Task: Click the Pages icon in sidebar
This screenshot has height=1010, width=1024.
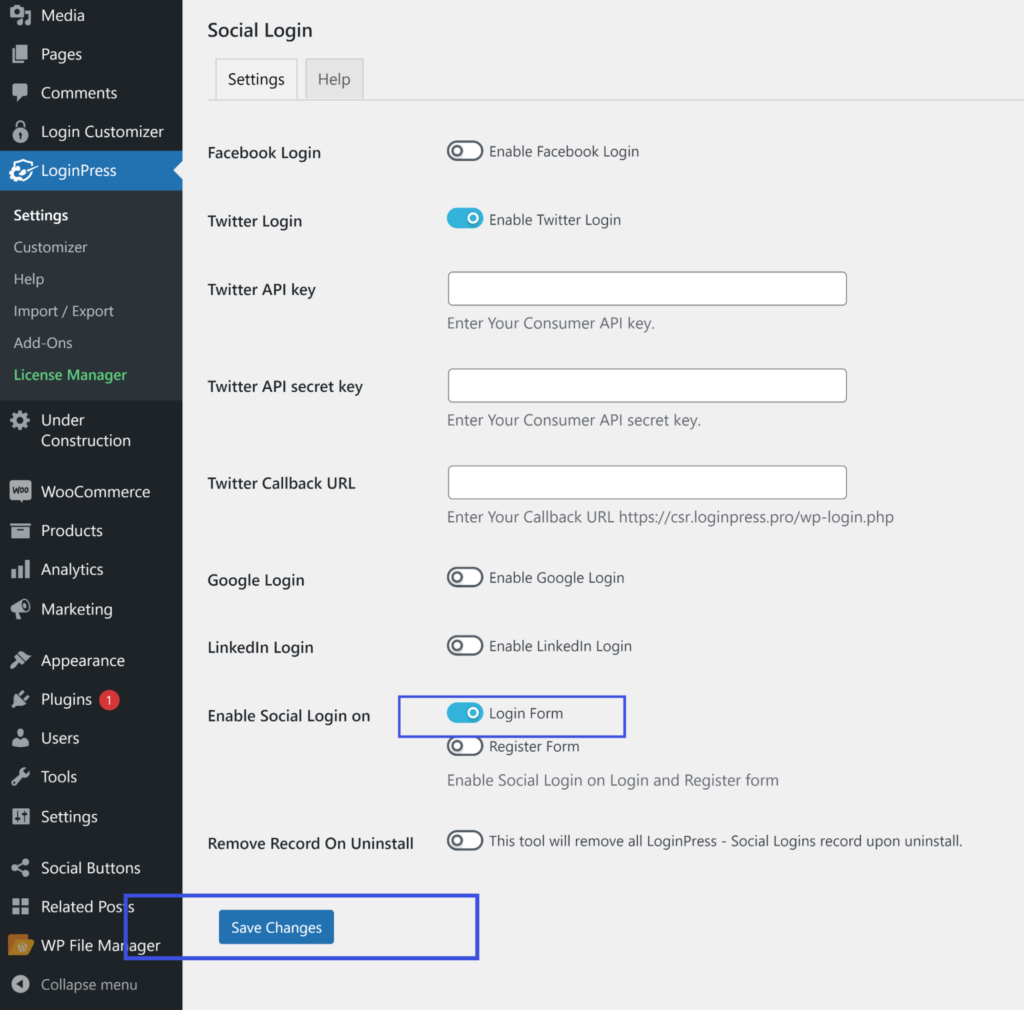Action: tap(20, 54)
